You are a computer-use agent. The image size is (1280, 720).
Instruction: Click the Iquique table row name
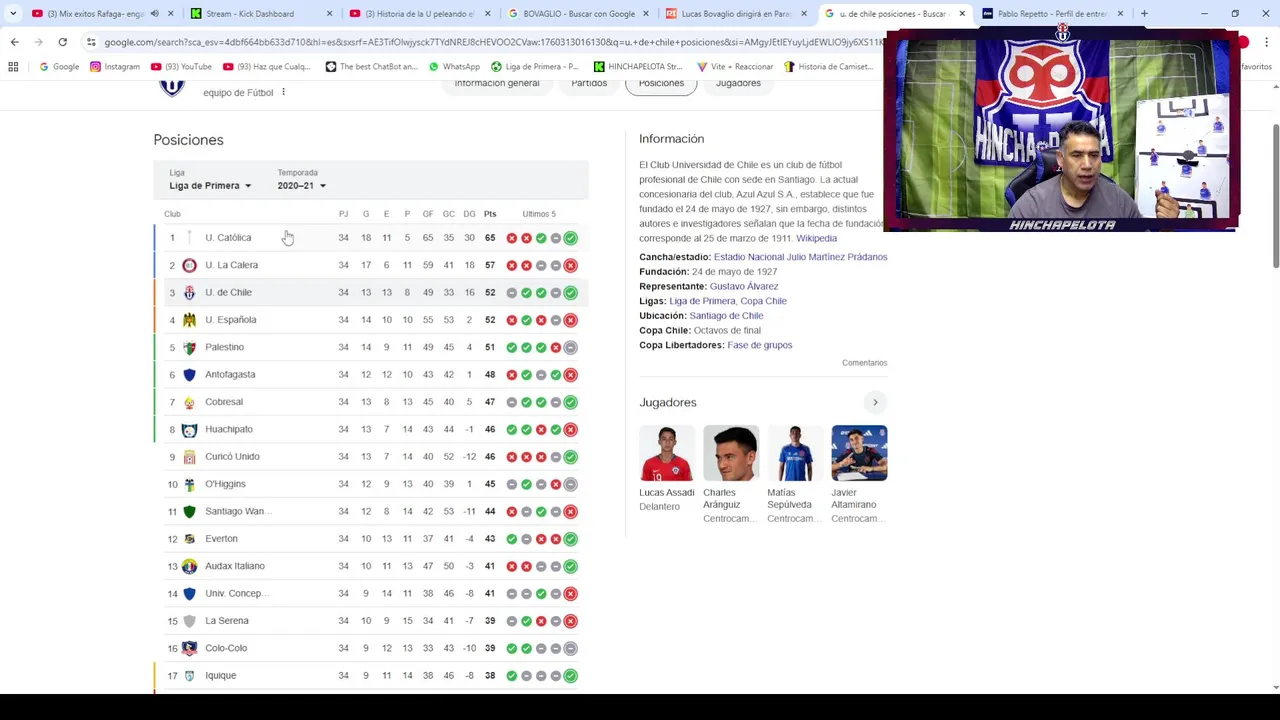[x=221, y=676]
